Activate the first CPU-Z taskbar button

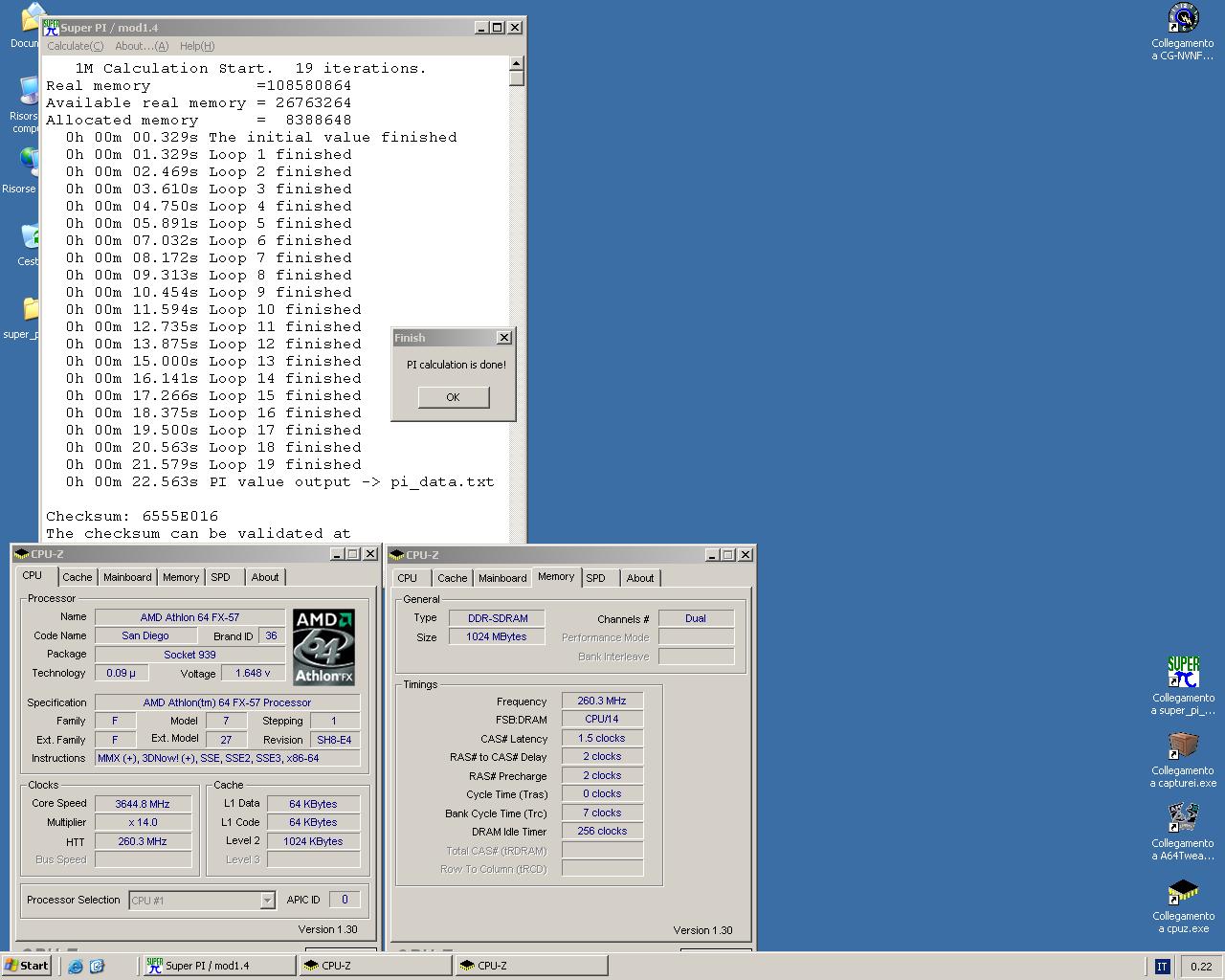(x=375, y=966)
